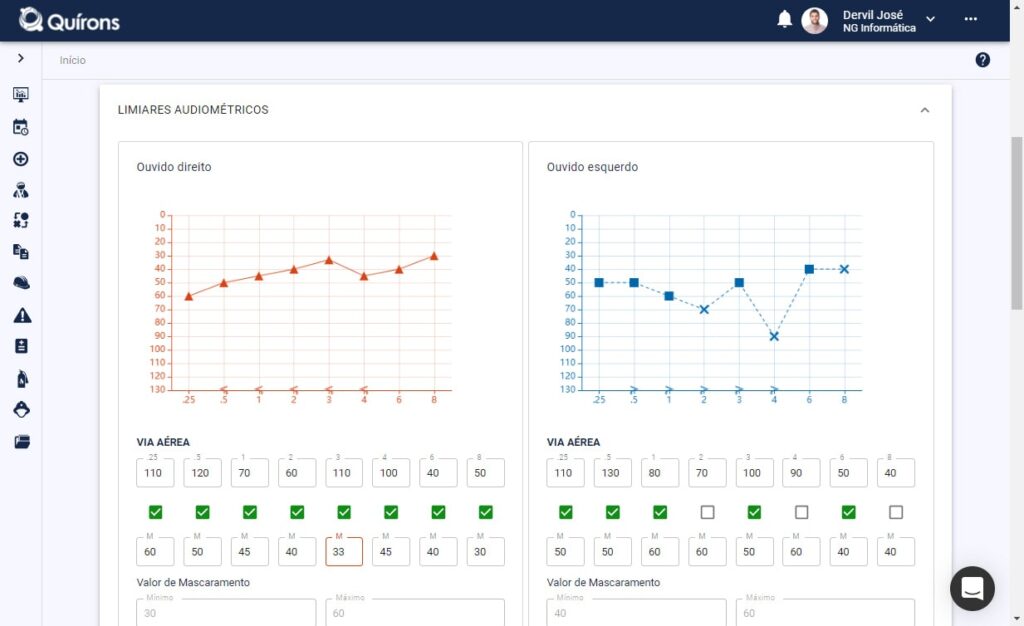Edit right ear Via Aérea frequency 4 field (100)
1024x626 pixels.
(391, 473)
